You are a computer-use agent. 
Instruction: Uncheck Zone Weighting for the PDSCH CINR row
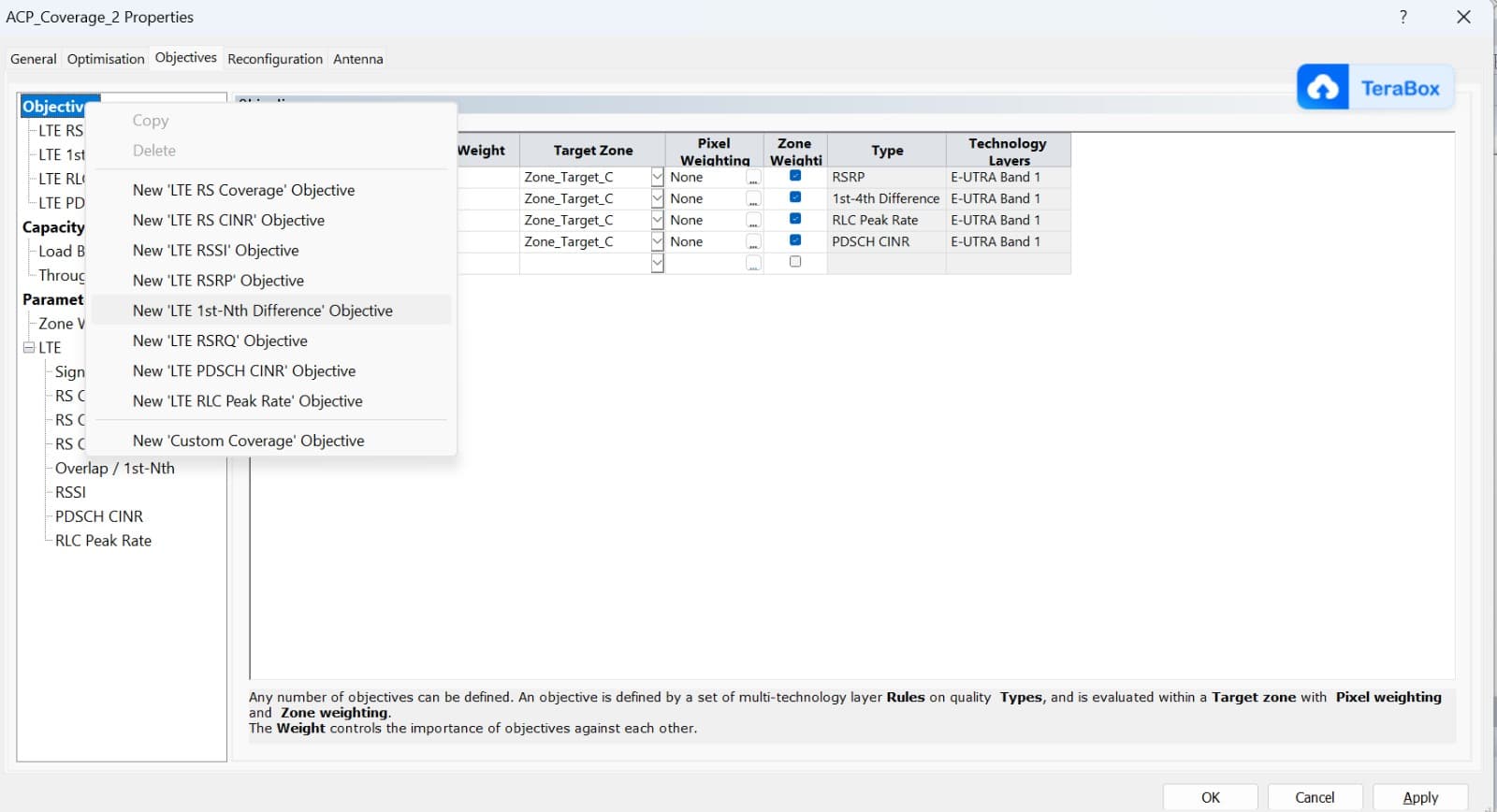[x=795, y=240]
